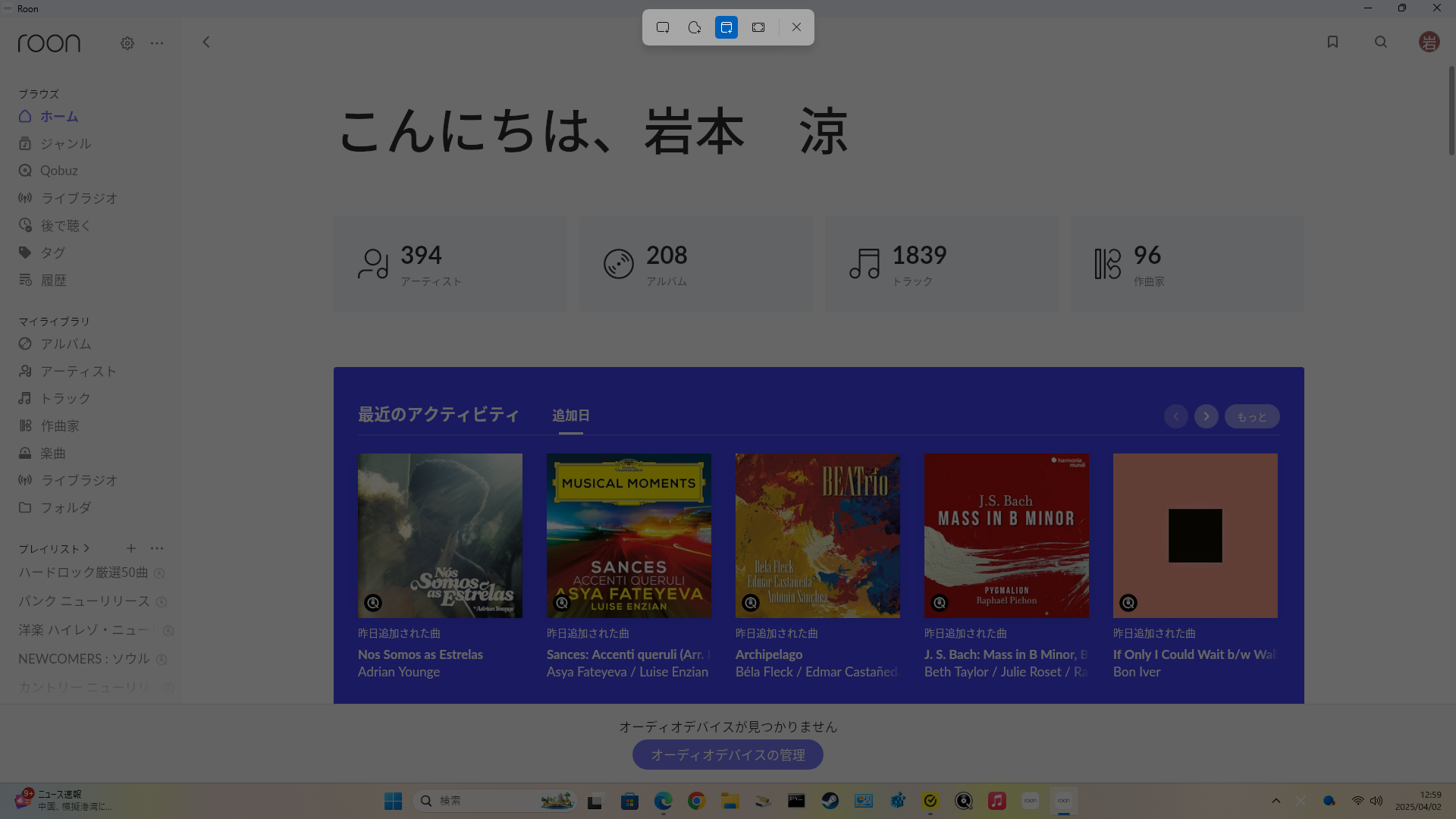This screenshot has height=819, width=1456.
Task: Open the playlist section three-dots menu
Action: 157,548
